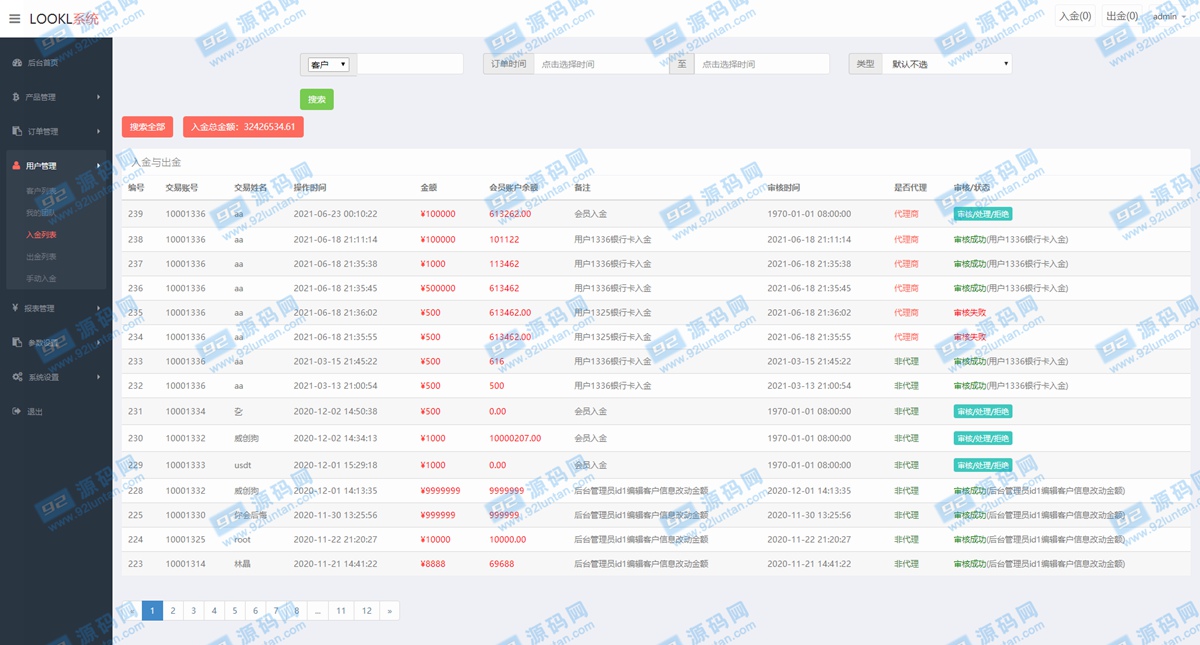This screenshot has height=645, width=1200.
Task: Click 审核/处理/拒绝 for row 239
Action: point(983,214)
